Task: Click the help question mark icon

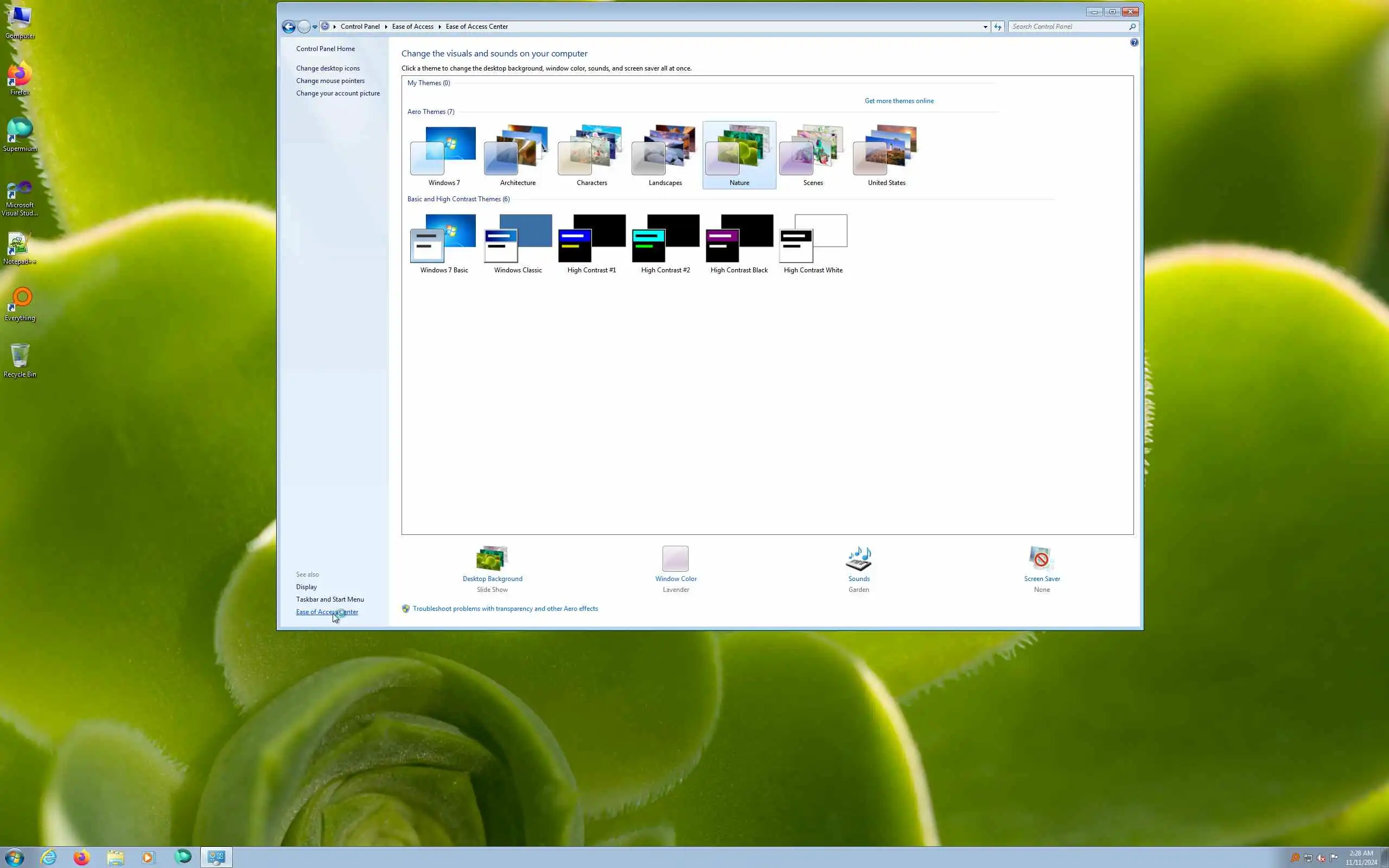Action: click(1133, 42)
